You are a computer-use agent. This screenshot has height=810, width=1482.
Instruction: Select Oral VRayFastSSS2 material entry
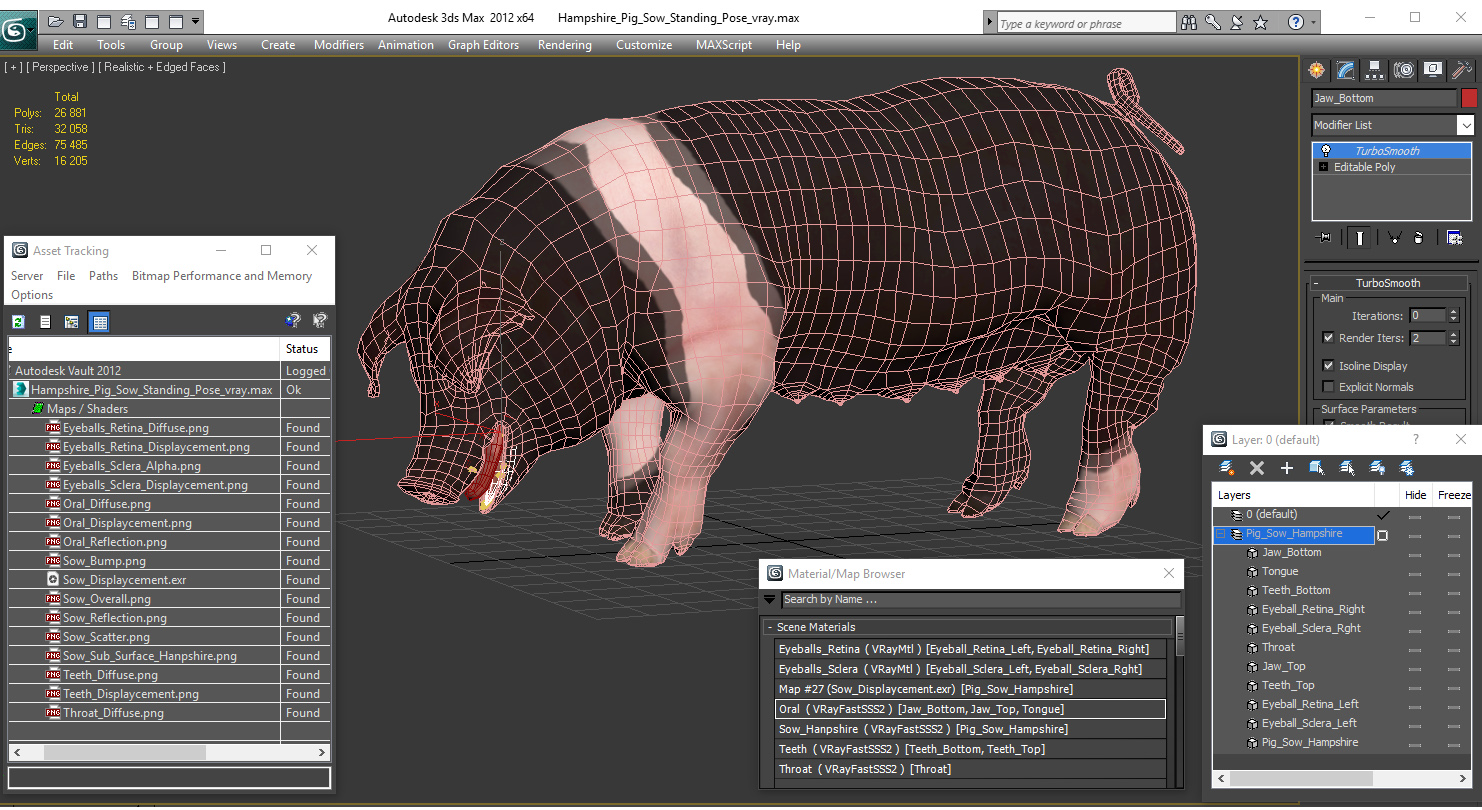pyautogui.click(x=970, y=709)
